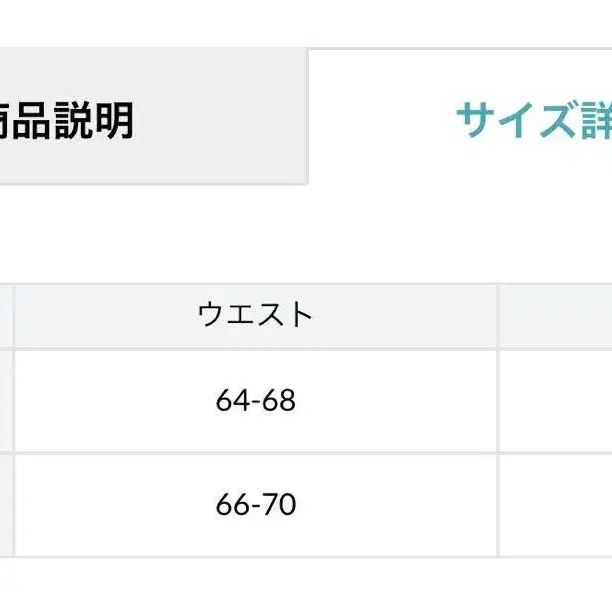Image resolution: width=612 pixels, height=612 pixels.
Task: Select the 64-68 waist cell
Action: [x=256, y=401]
